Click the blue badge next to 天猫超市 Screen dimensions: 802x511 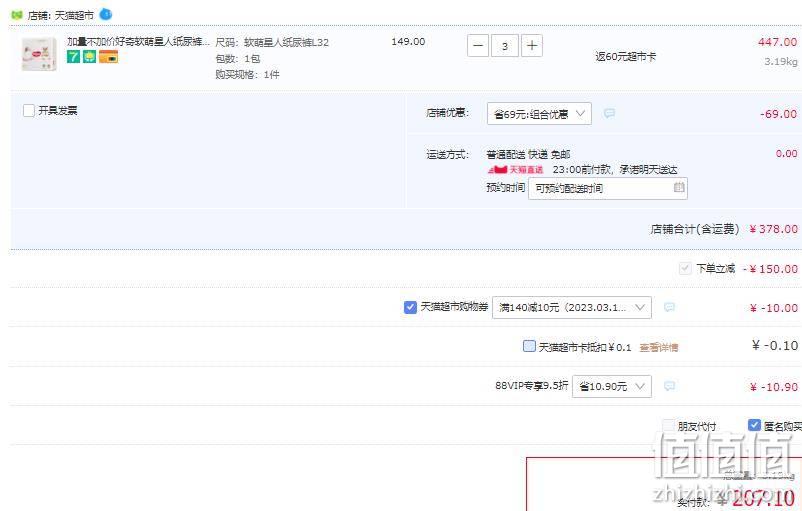click(105, 14)
